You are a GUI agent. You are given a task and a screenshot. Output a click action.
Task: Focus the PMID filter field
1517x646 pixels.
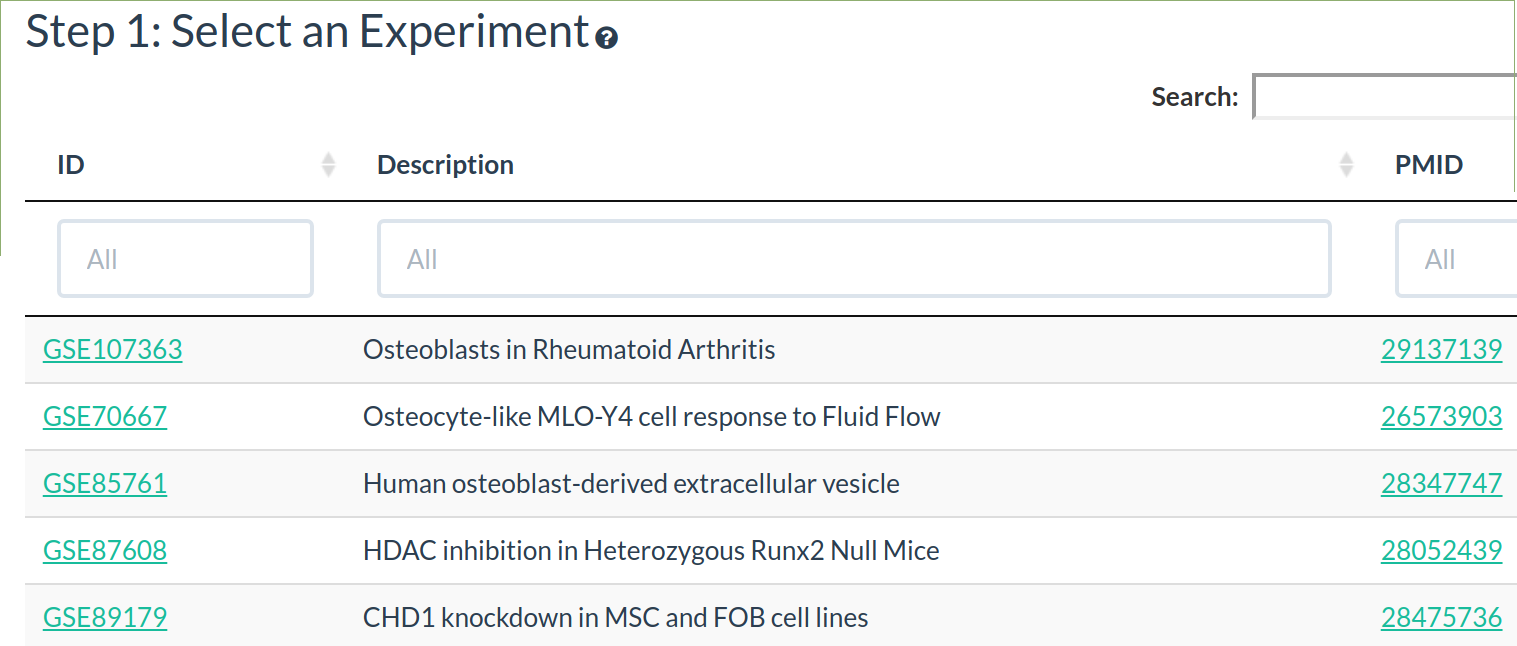(x=1456, y=259)
